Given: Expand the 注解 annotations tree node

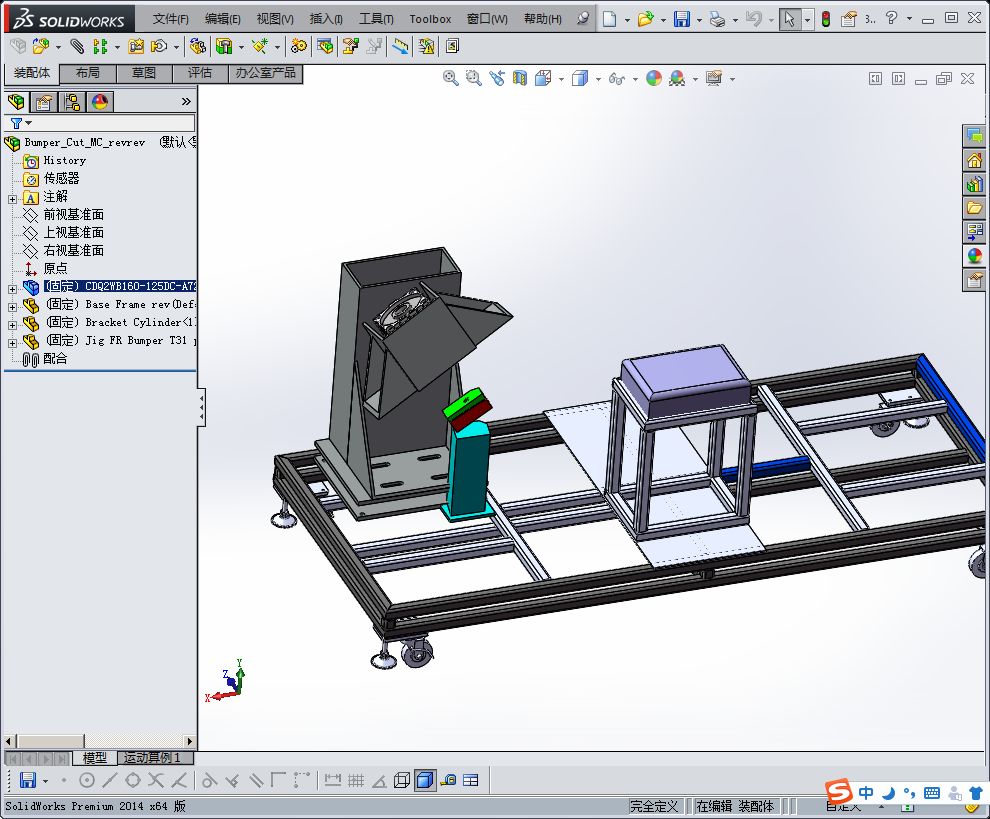Looking at the screenshot, I should click(x=12, y=198).
